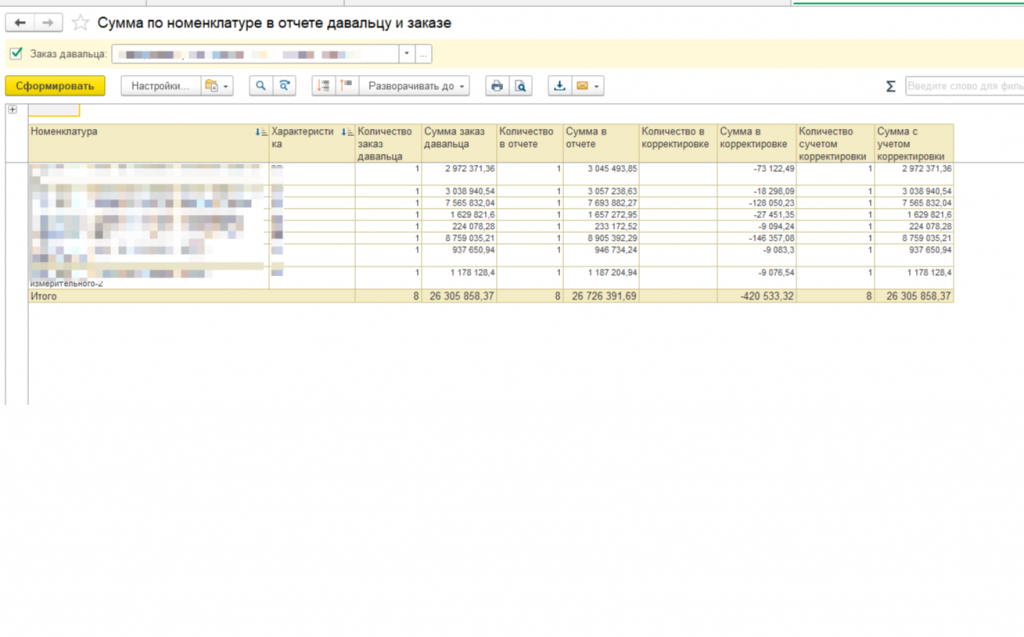Select the cell with value 233 172,52
The width and height of the screenshot is (1024, 637).
point(601,227)
